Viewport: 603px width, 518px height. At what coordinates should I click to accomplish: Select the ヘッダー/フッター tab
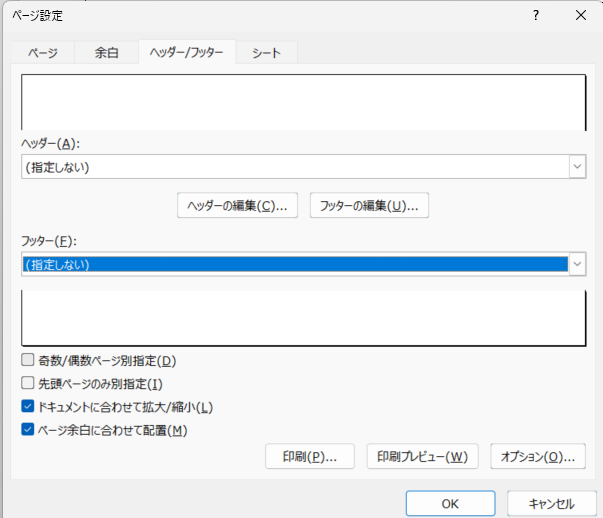click(x=186, y=53)
